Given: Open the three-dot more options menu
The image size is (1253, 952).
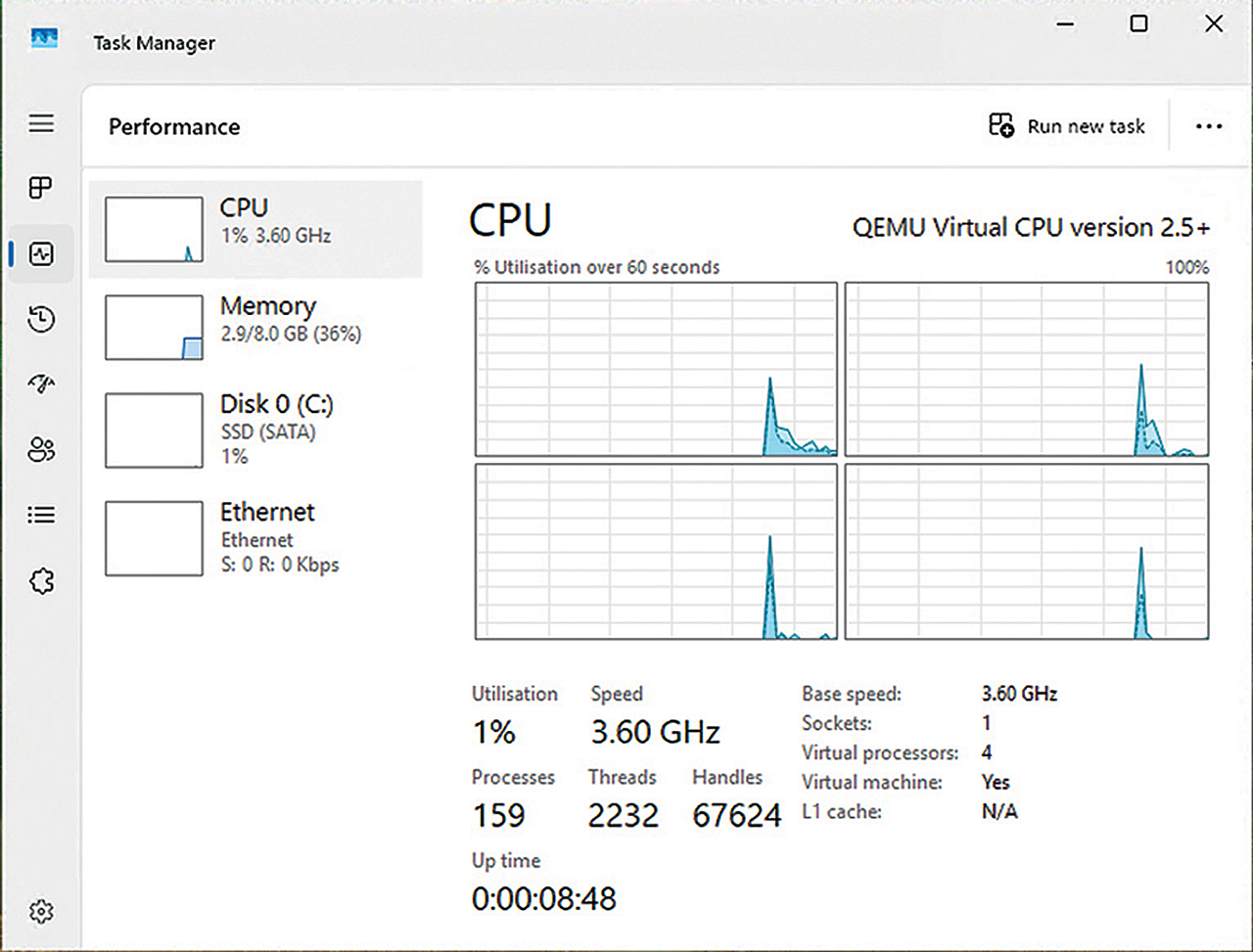Looking at the screenshot, I should (1209, 126).
